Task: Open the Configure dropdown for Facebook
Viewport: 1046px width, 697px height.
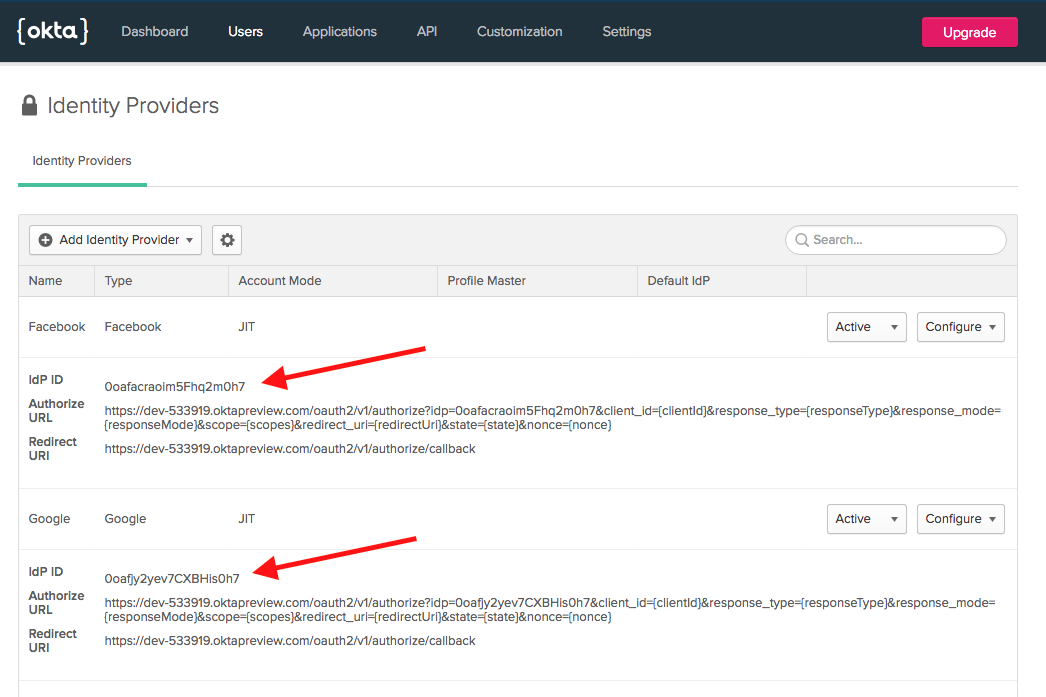Action: (960, 327)
